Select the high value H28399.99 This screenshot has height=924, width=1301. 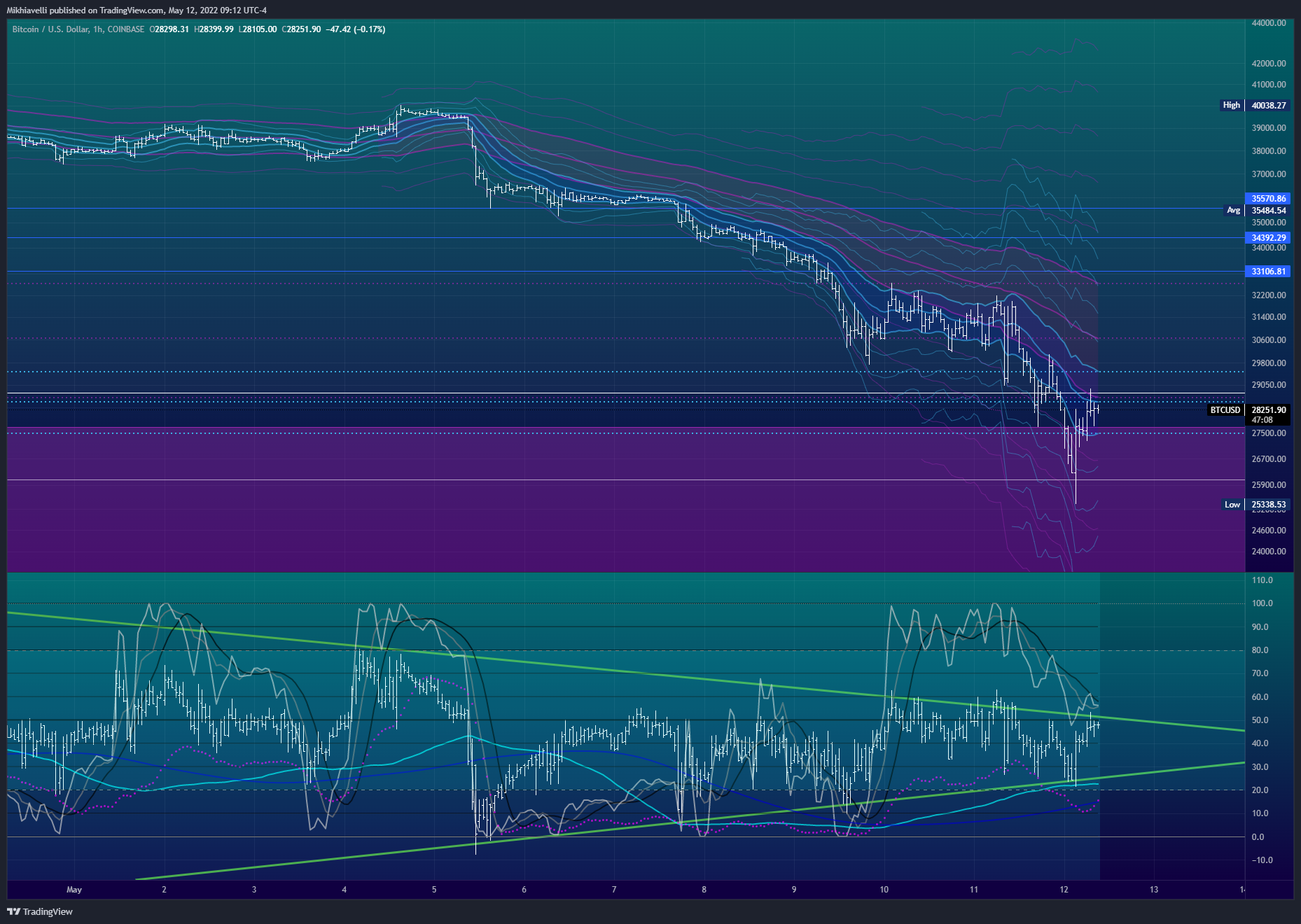[x=214, y=29]
